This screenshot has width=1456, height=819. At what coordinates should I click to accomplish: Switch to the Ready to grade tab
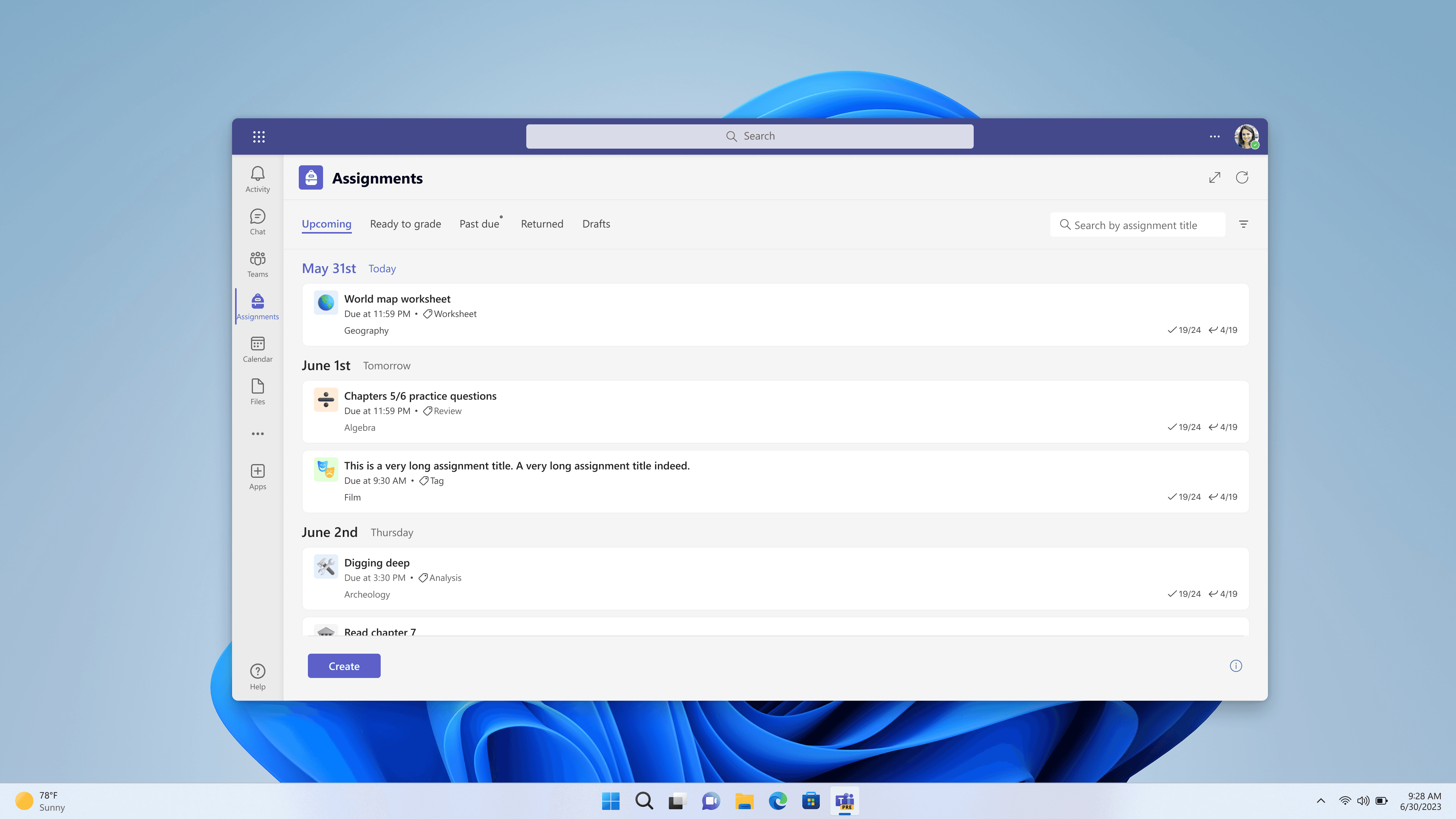pyautogui.click(x=405, y=224)
